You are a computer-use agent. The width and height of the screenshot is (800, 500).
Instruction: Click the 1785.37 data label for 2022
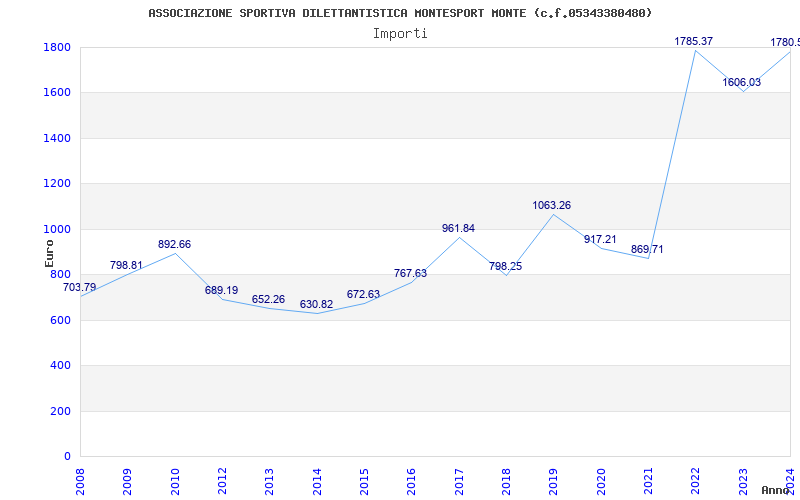pos(694,42)
